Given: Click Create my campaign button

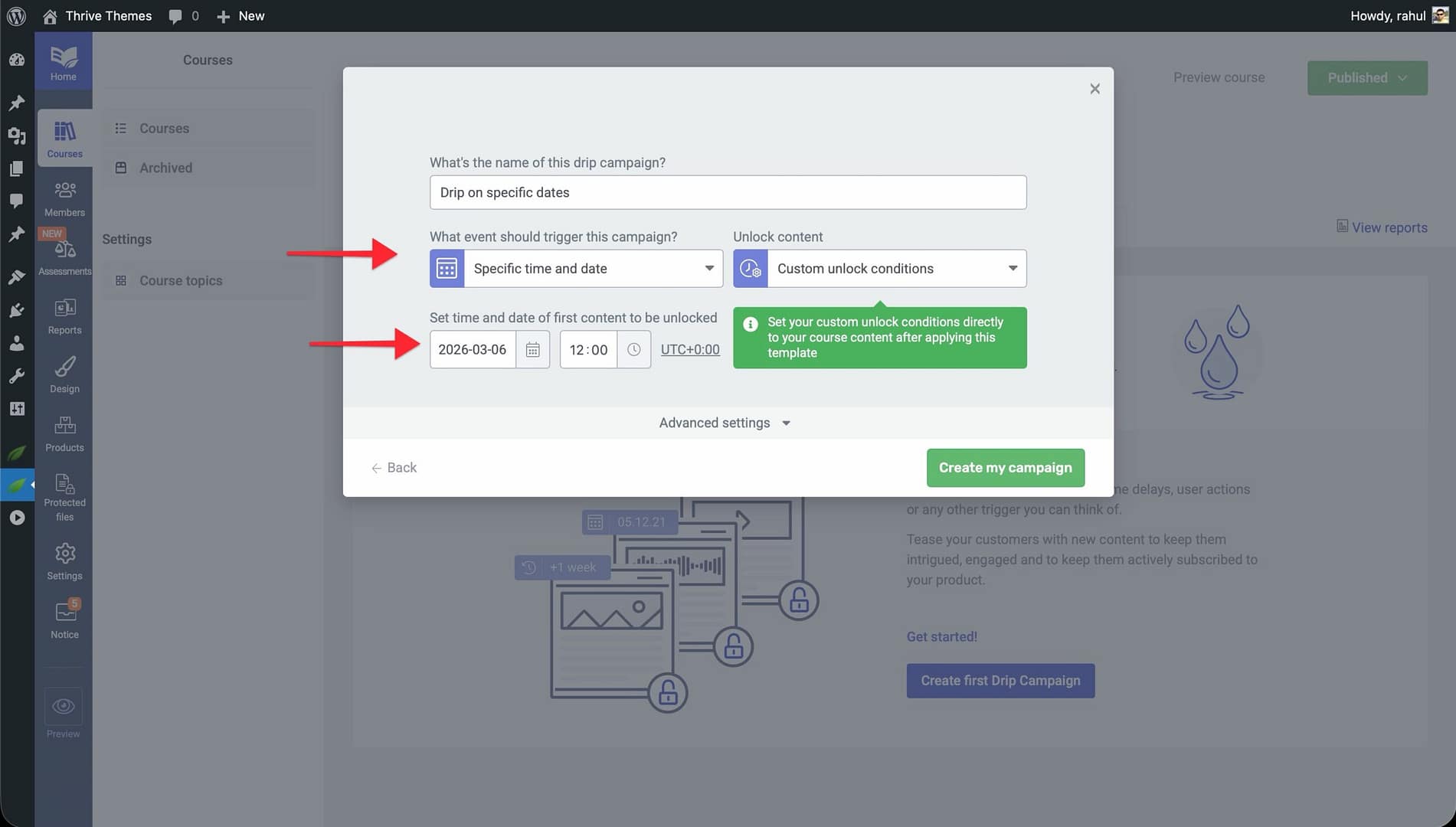Looking at the screenshot, I should [1005, 468].
